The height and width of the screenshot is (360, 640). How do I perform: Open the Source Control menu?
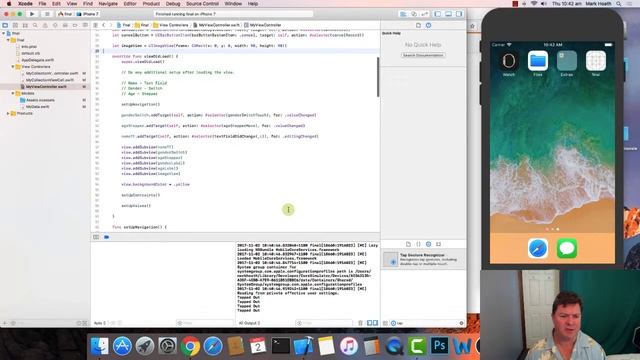[202, 4]
